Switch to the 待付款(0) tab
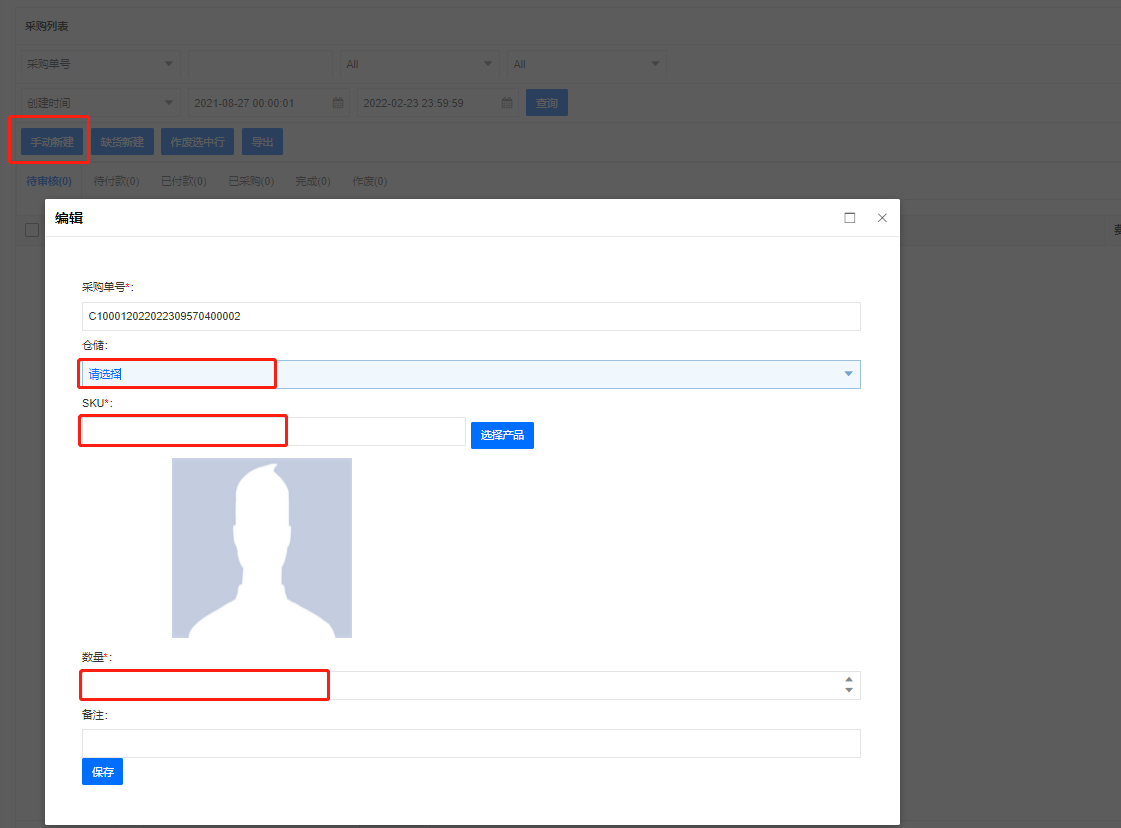Viewport: 1121px width, 828px height. coord(117,182)
